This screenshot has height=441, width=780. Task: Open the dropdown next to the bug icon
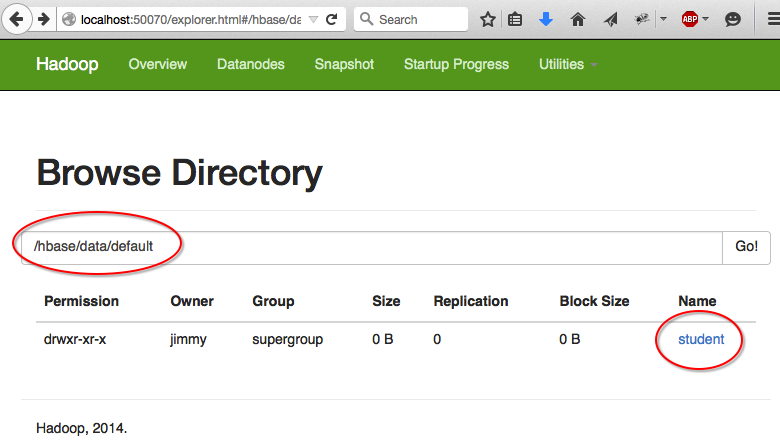(x=663, y=19)
